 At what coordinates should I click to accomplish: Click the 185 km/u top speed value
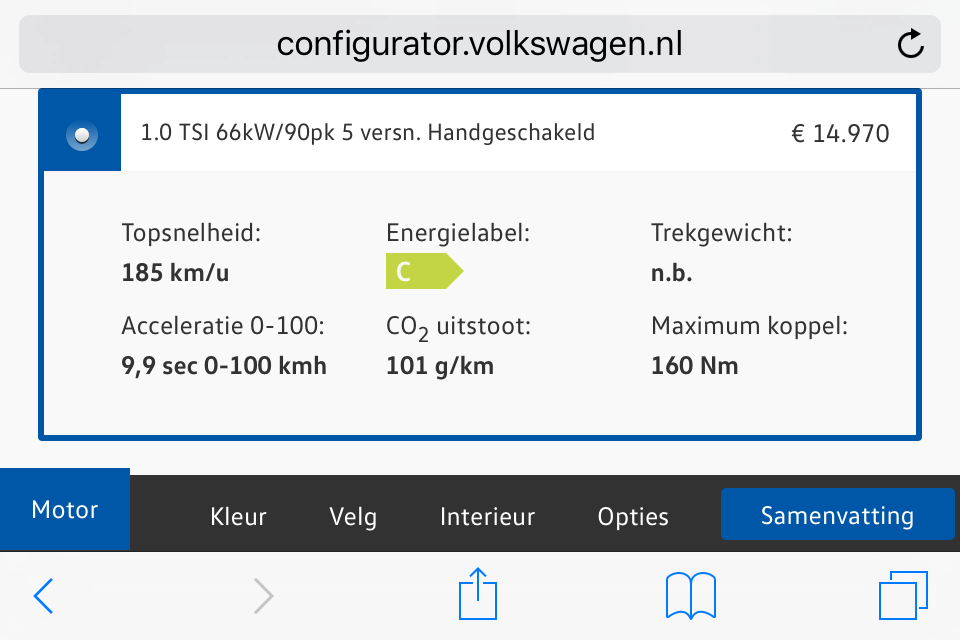tap(175, 273)
